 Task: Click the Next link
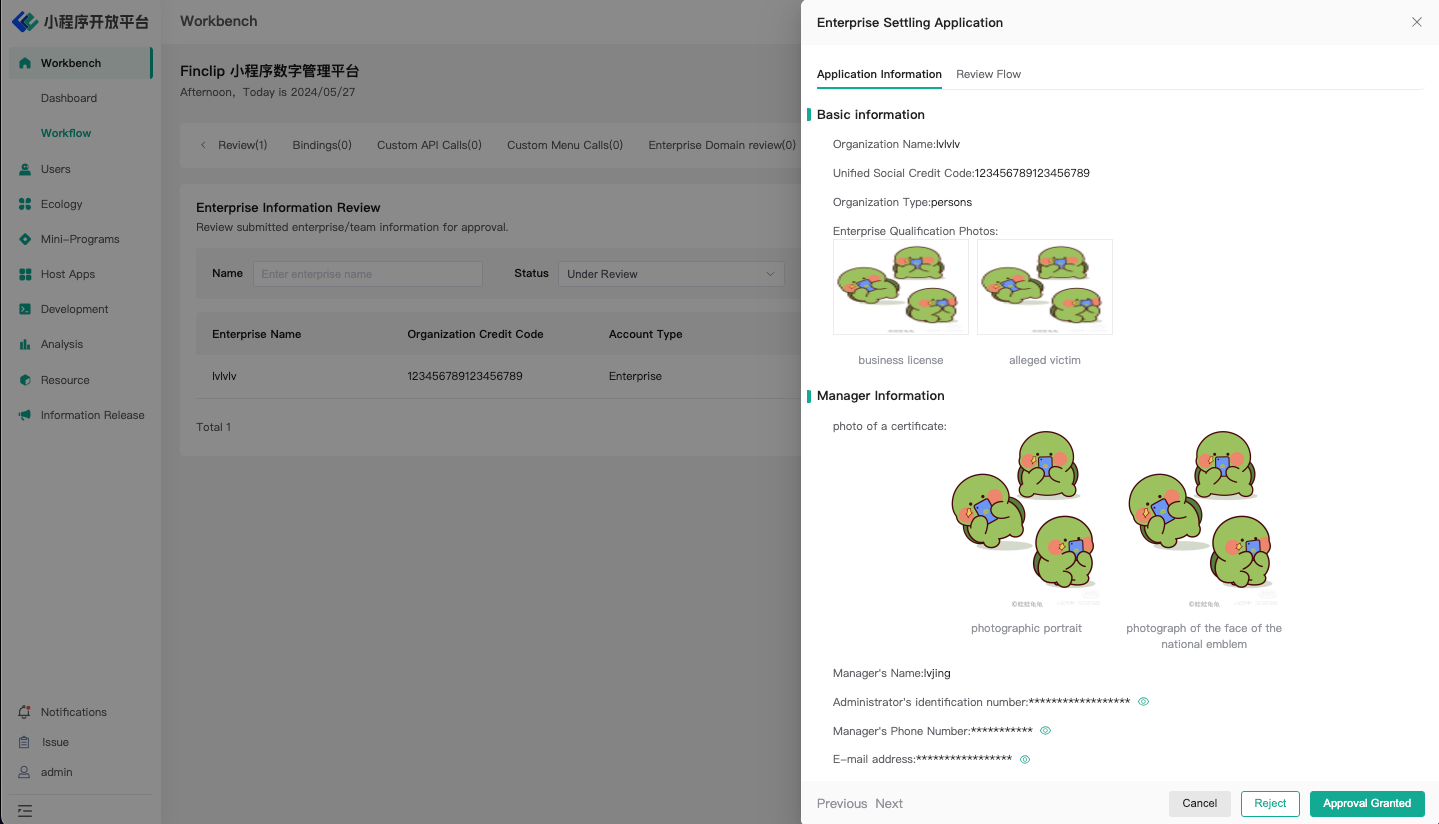click(x=889, y=803)
